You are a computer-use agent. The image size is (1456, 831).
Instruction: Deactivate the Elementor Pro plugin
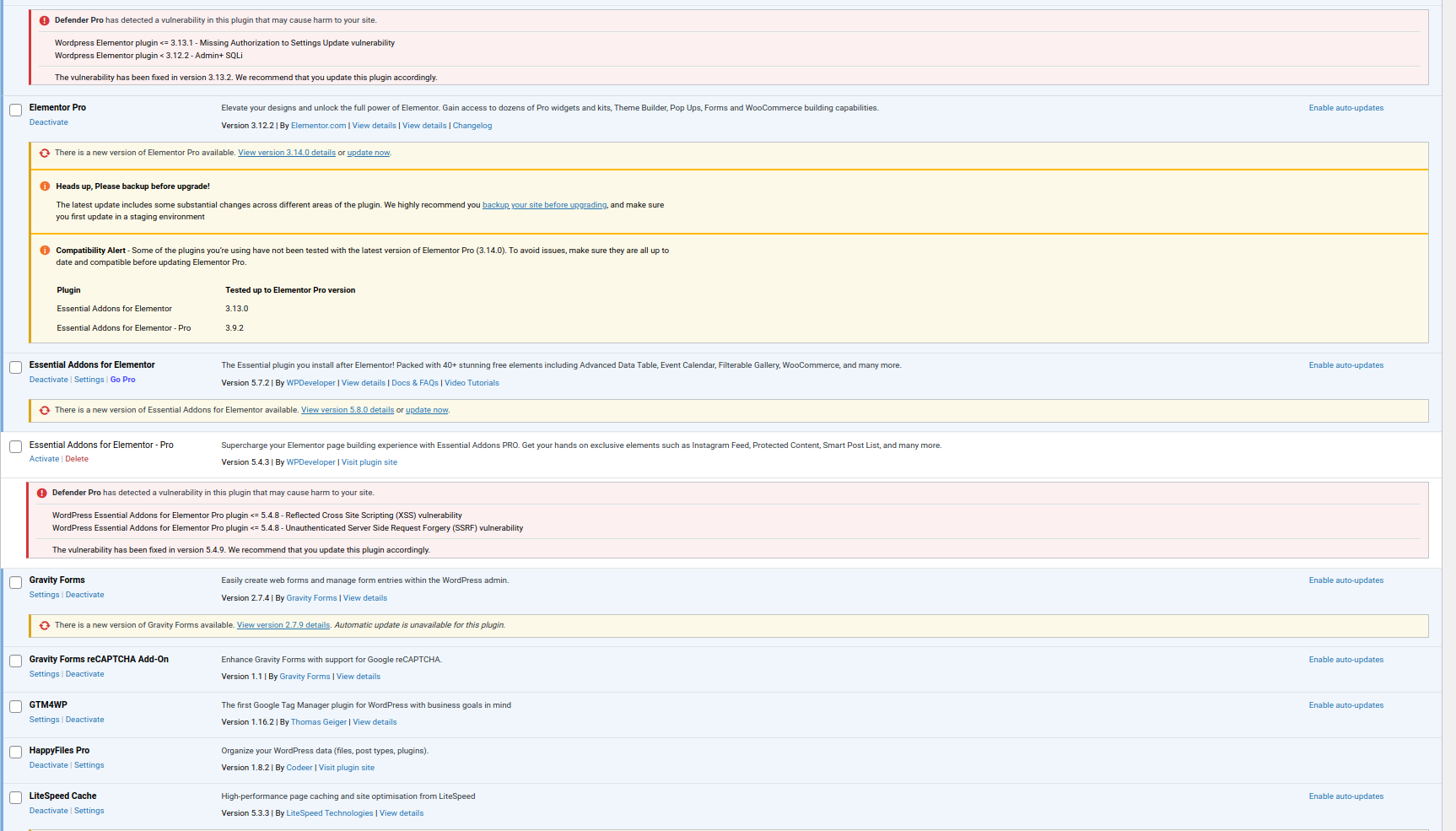pyautogui.click(x=49, y=122)
